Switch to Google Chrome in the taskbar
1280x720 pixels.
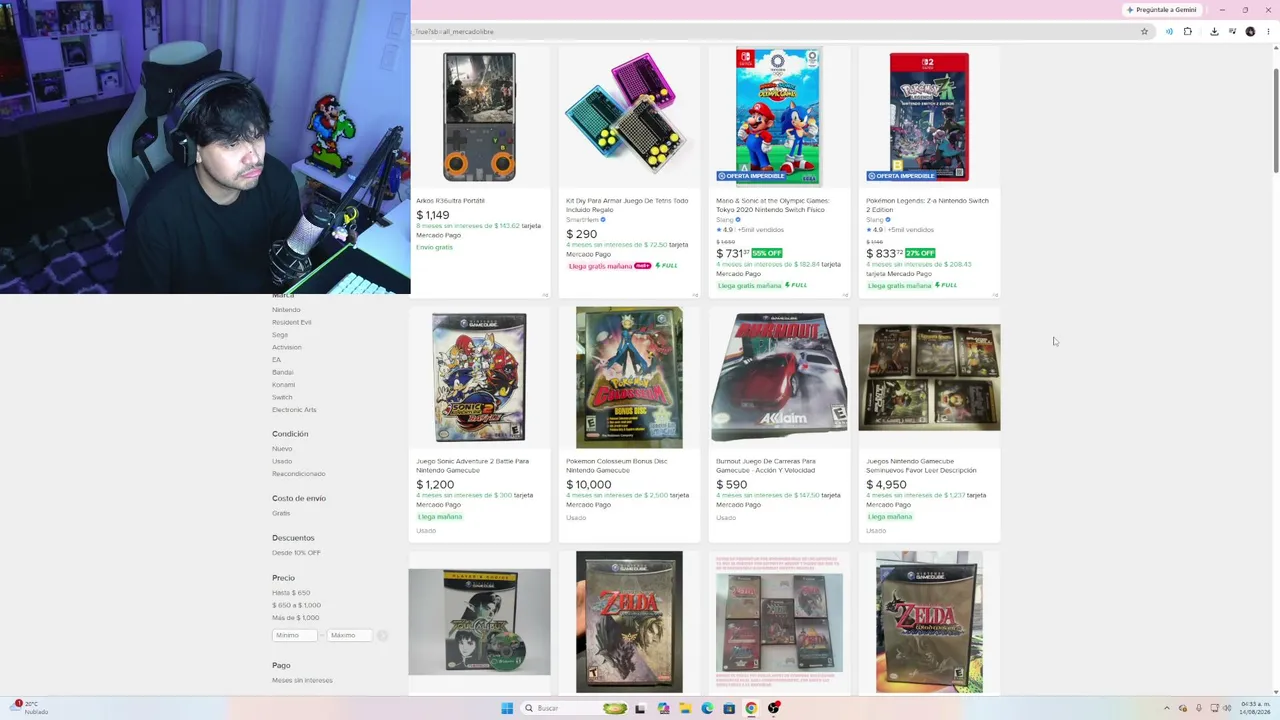pyautogui.click(x=751, y=708)
